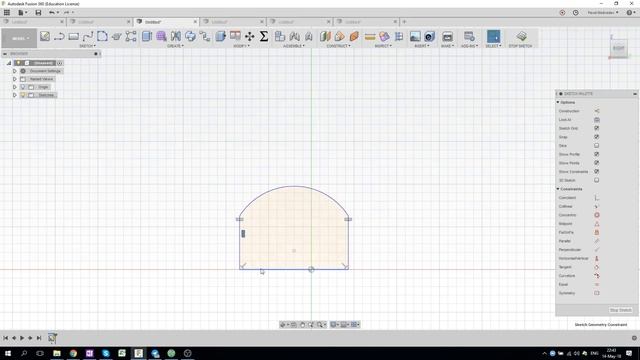Viewport: 640px width, 360px height.
Task: Click the Coincident constraint icon
Action: coord(596,198)
